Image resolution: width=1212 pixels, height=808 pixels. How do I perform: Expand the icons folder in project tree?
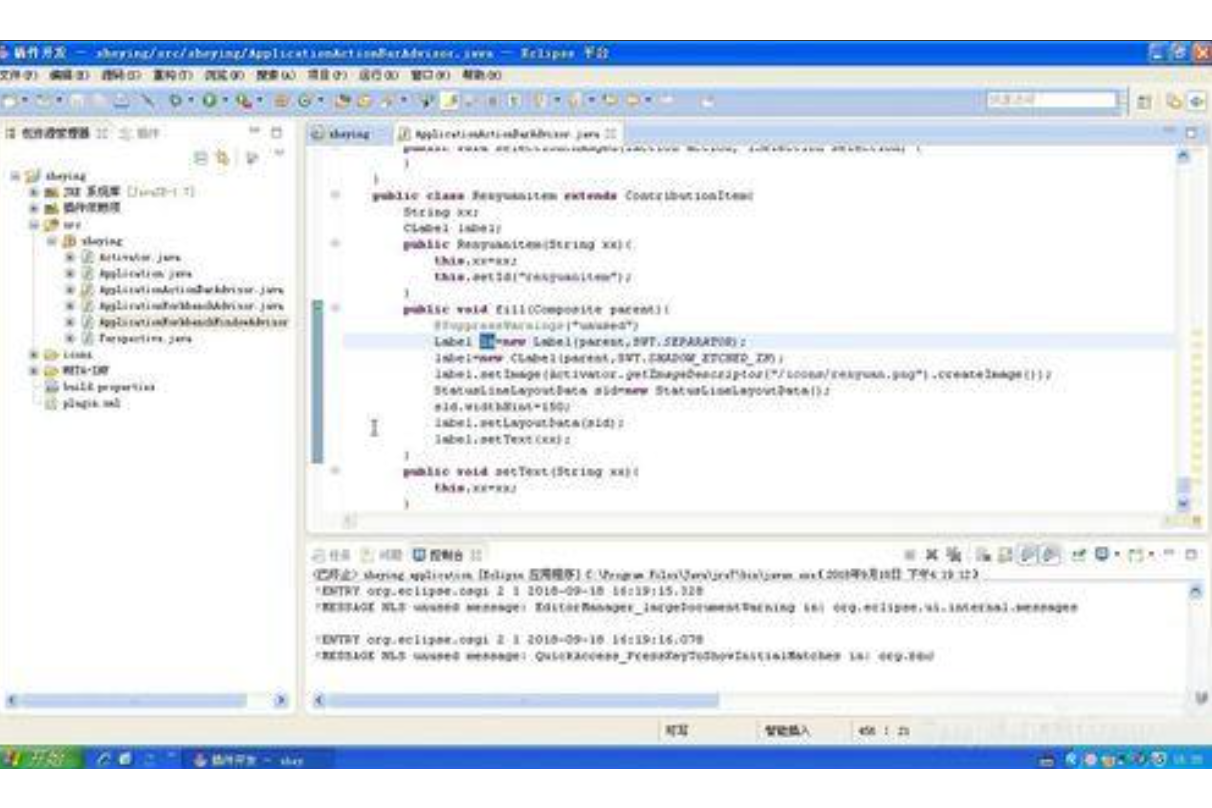[x=34, y=354]
